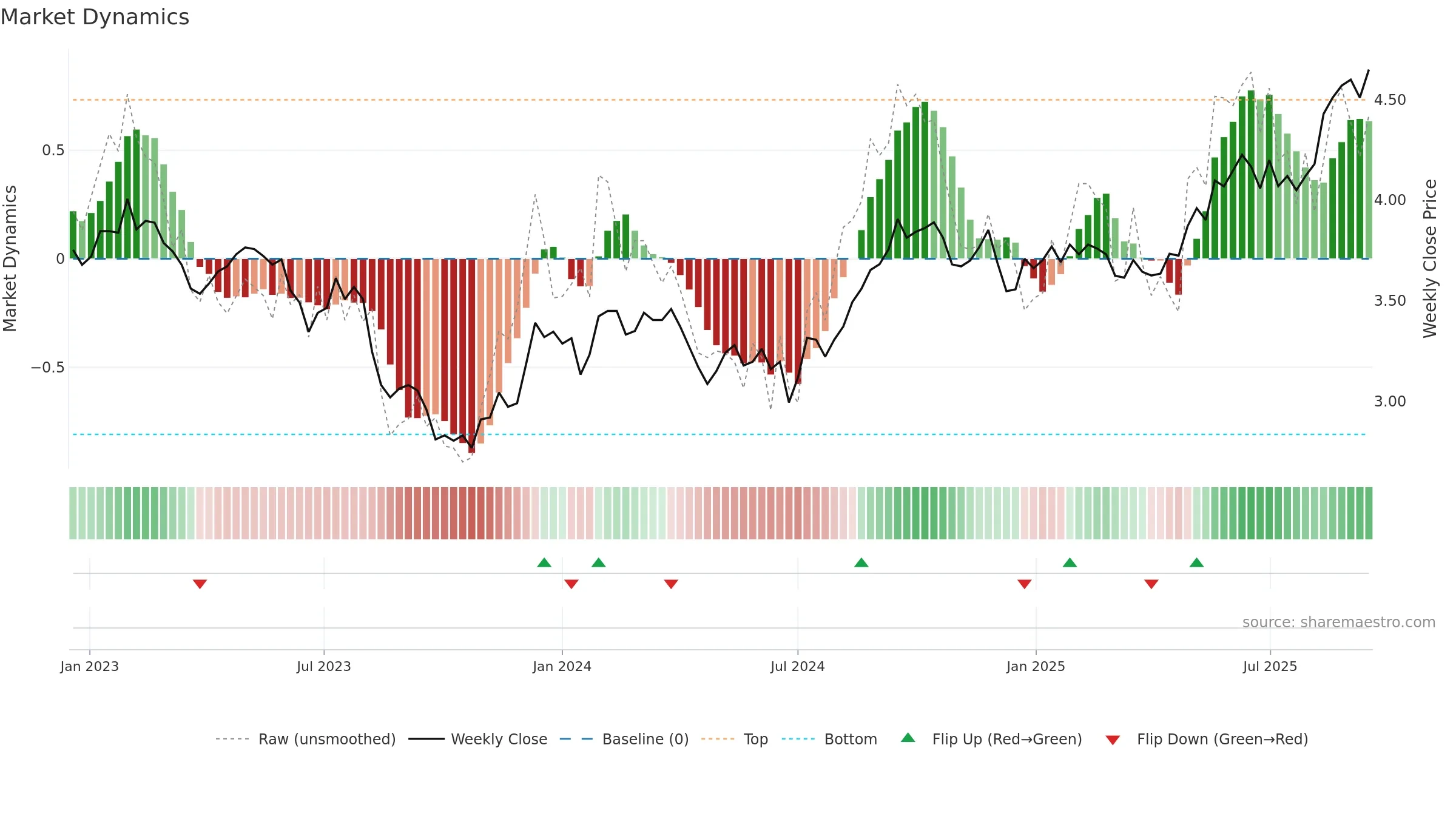Click the vertical 'Market Dynamics' left axis title
Image resolution: width=1456 pixels, height=819 pixels.
tap(10, 258)
